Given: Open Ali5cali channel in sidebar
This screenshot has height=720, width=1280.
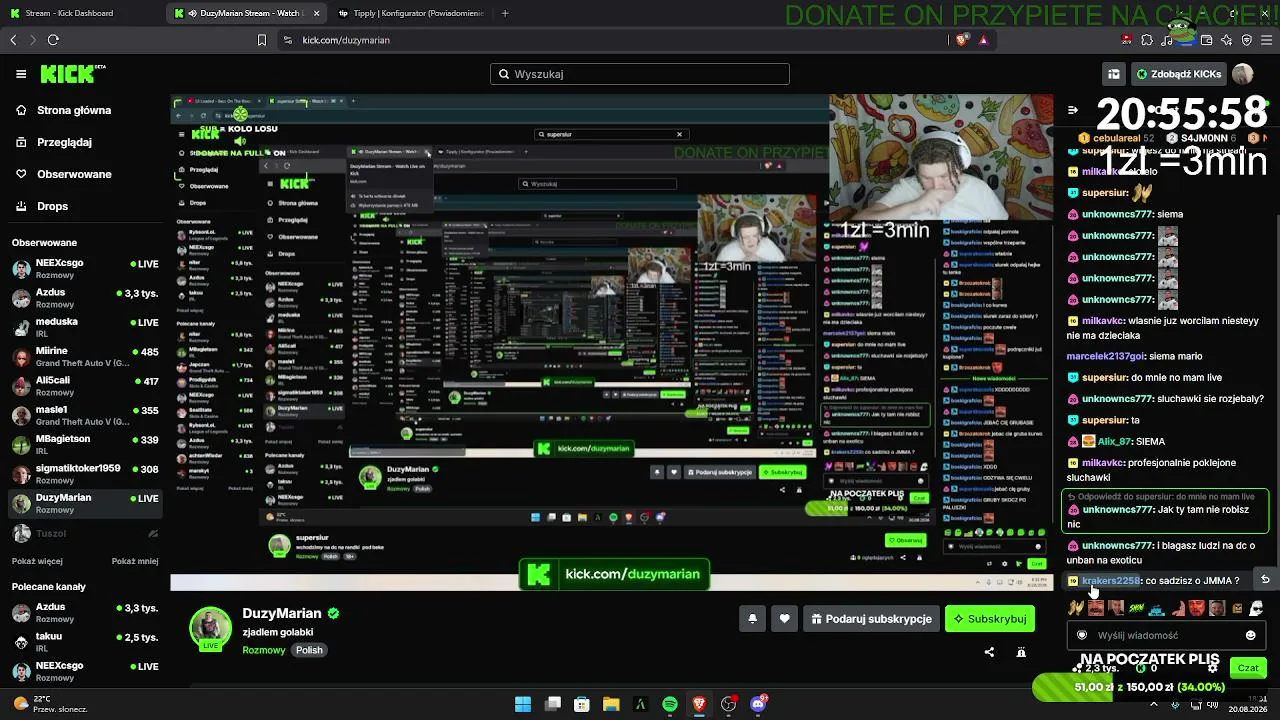Looking at the screenshot, I should pos(85,385).
